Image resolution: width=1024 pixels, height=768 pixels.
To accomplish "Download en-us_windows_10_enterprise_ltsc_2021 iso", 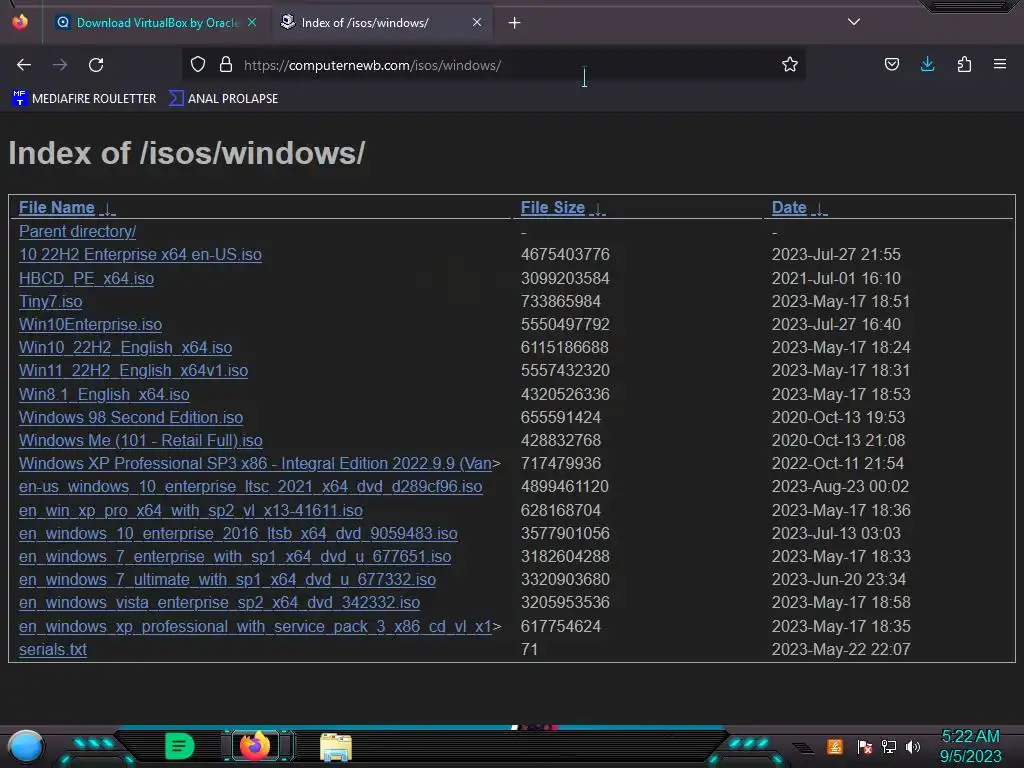I will 251,487.
